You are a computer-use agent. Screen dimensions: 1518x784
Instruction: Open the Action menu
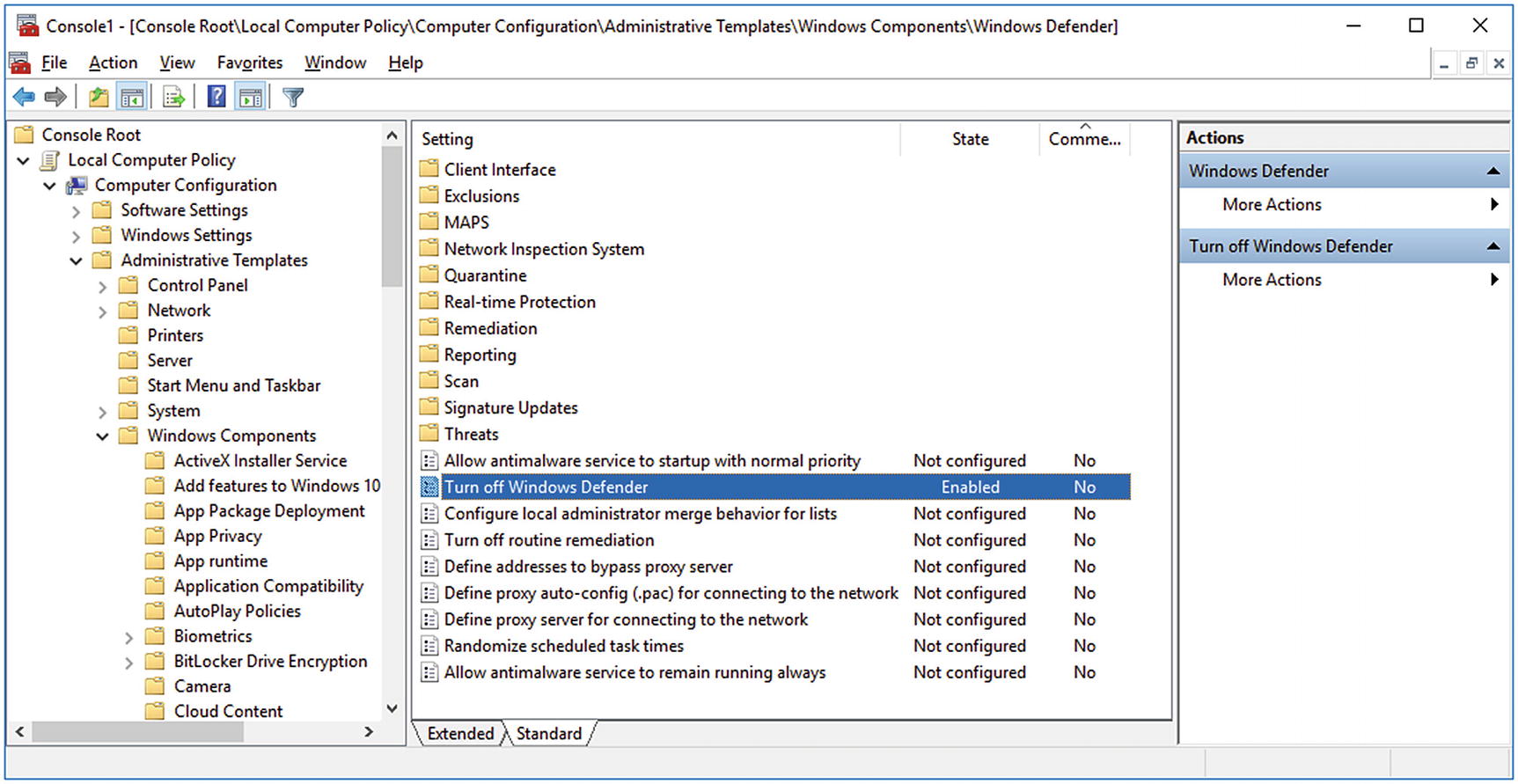click(114, 62)
